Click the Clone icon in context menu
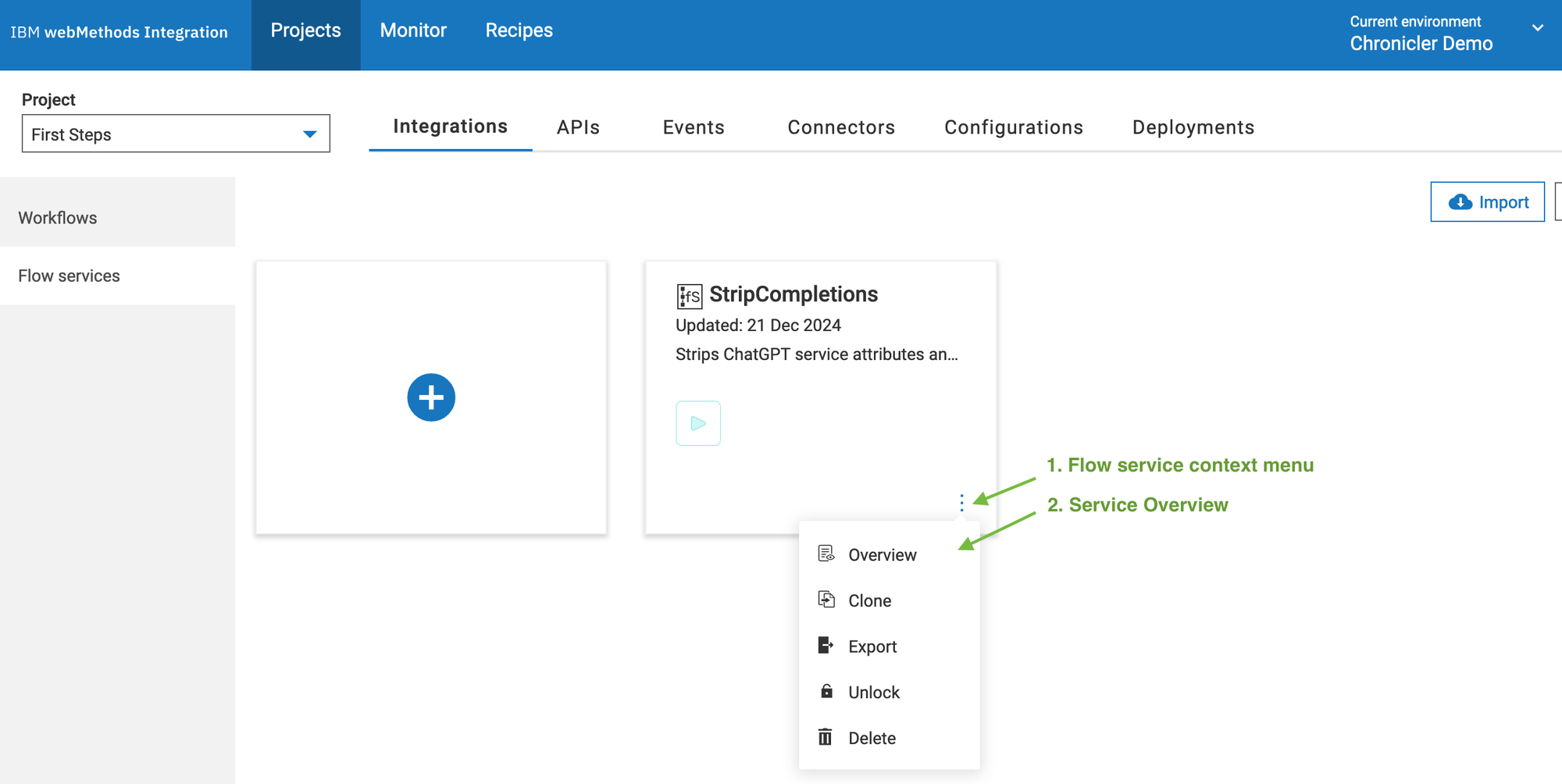1562x784 pixels. [x=826, y=600]
